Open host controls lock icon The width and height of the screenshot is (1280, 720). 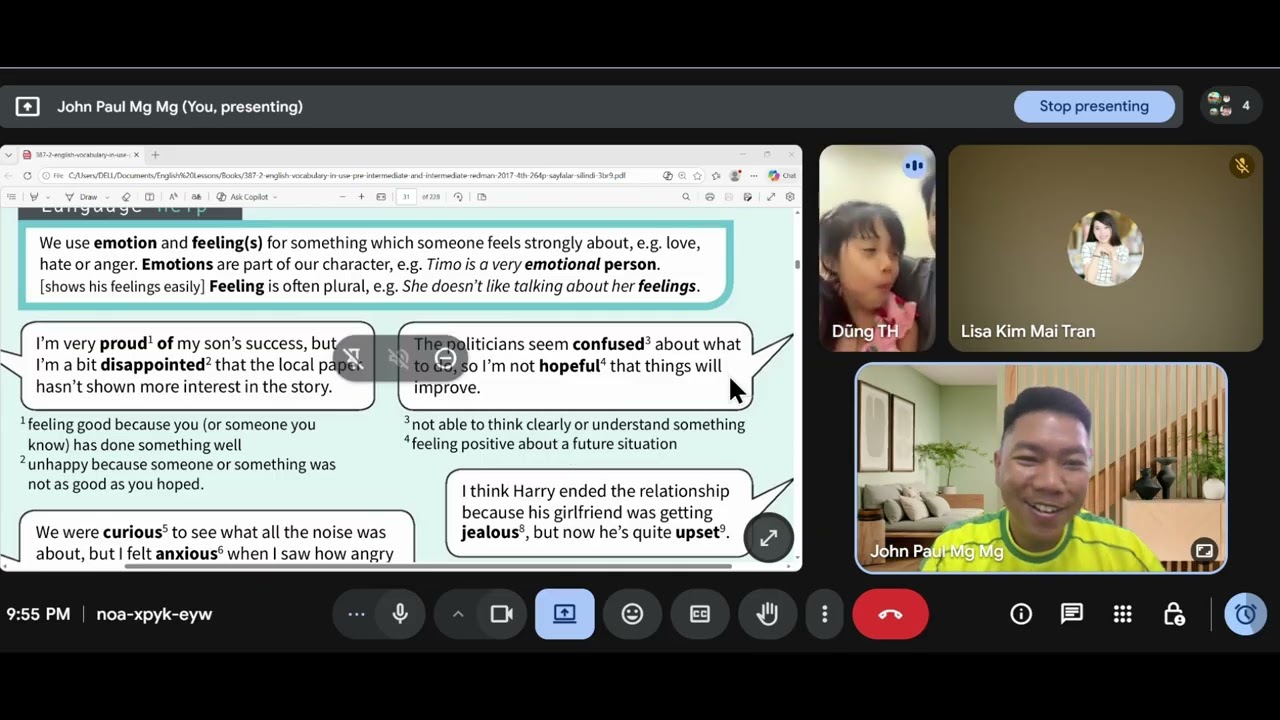tap(1174, 614)
